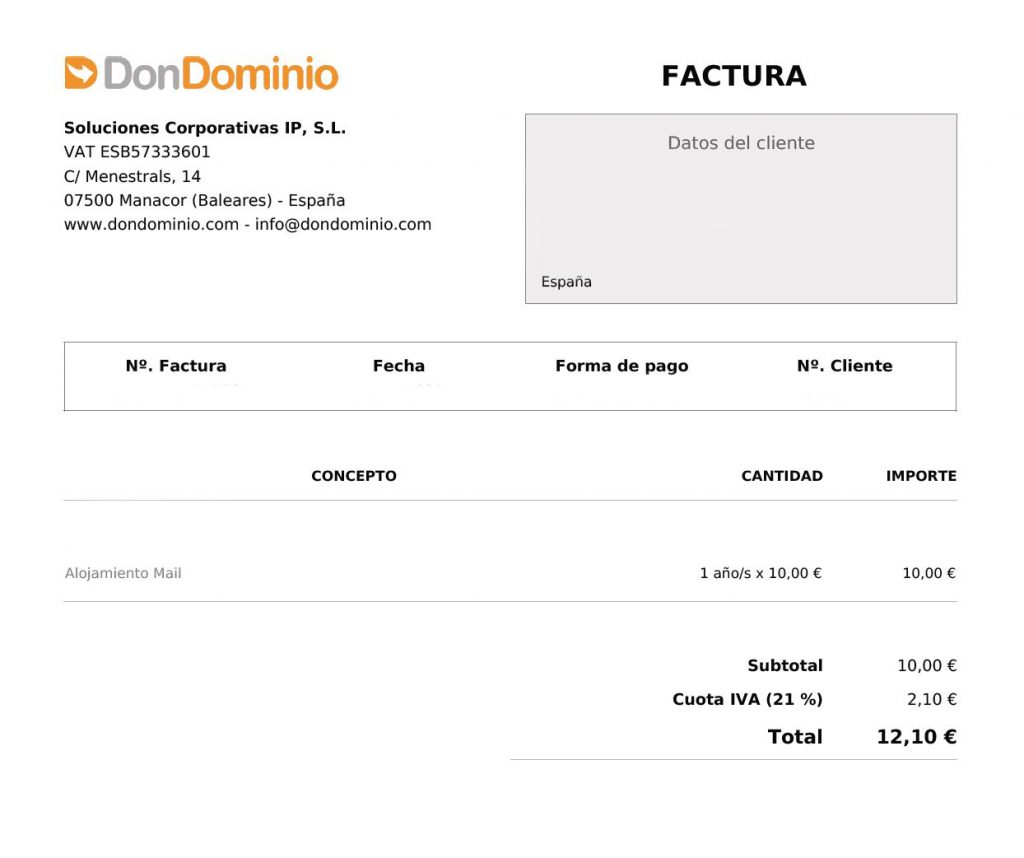Screen dimensions: 1024x858
Task: Select España in the client data box
Action: coord(566,282)
